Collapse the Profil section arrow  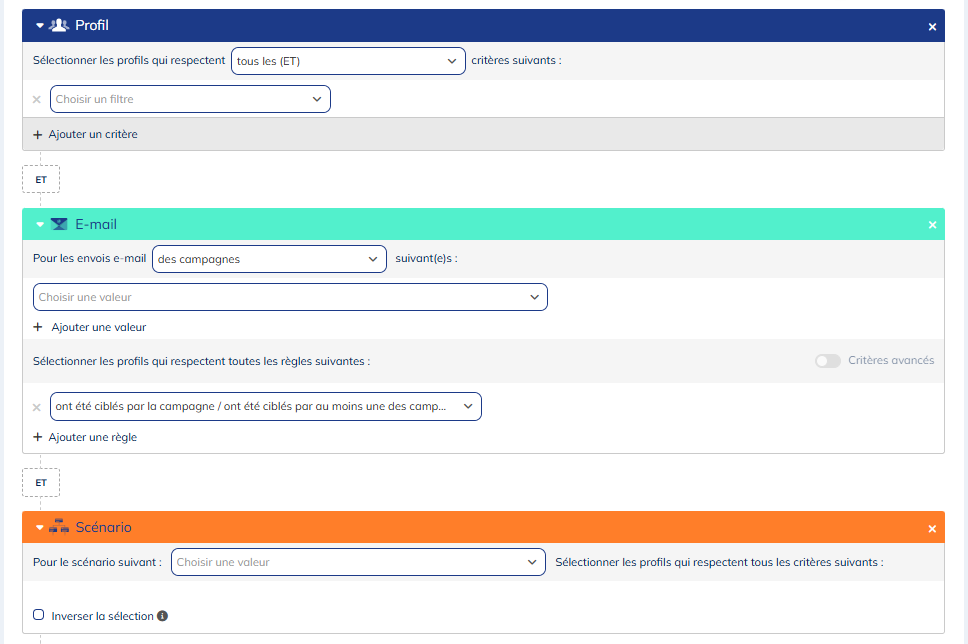click(40, 26)
